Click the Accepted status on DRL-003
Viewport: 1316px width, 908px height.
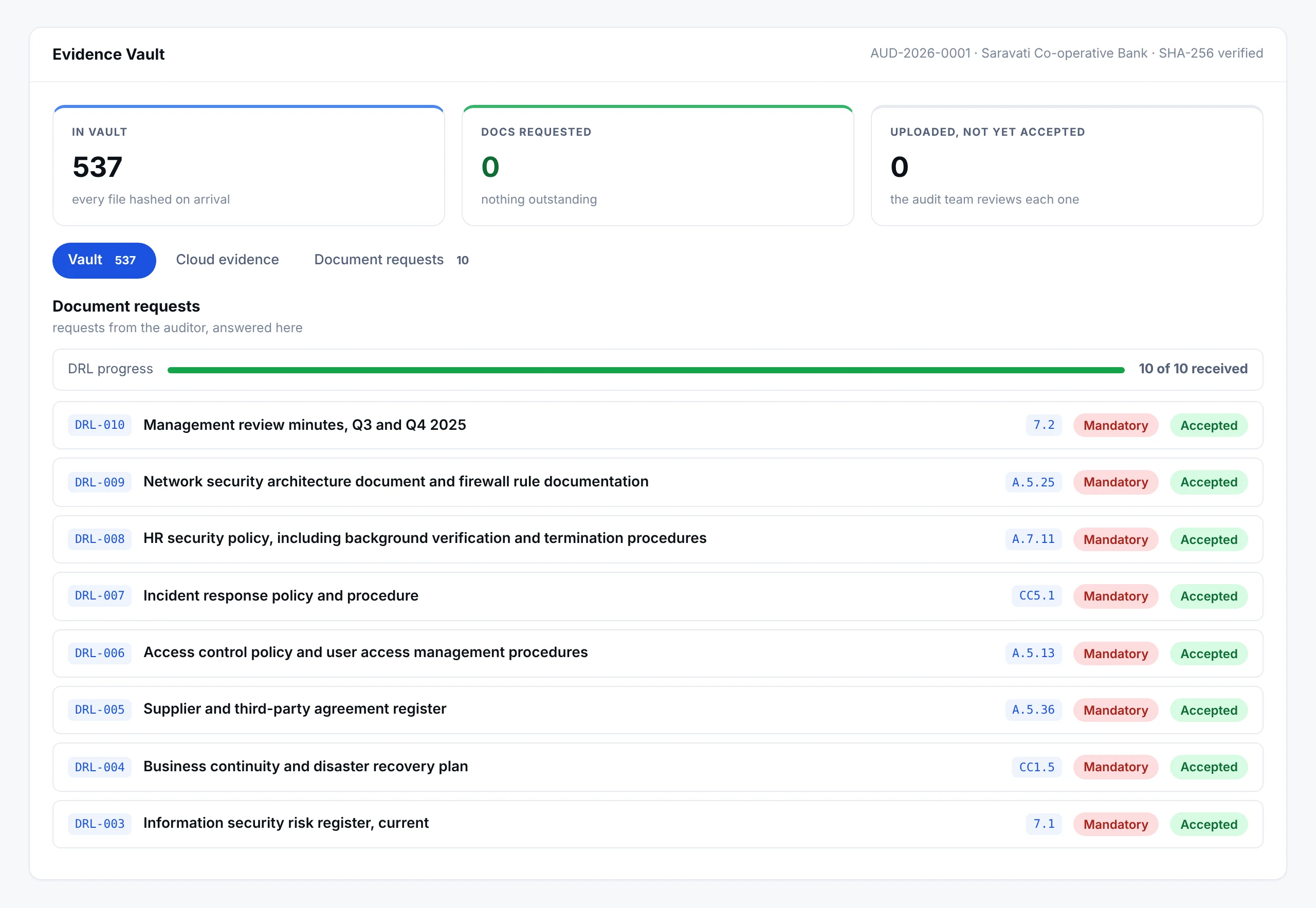1209,824
